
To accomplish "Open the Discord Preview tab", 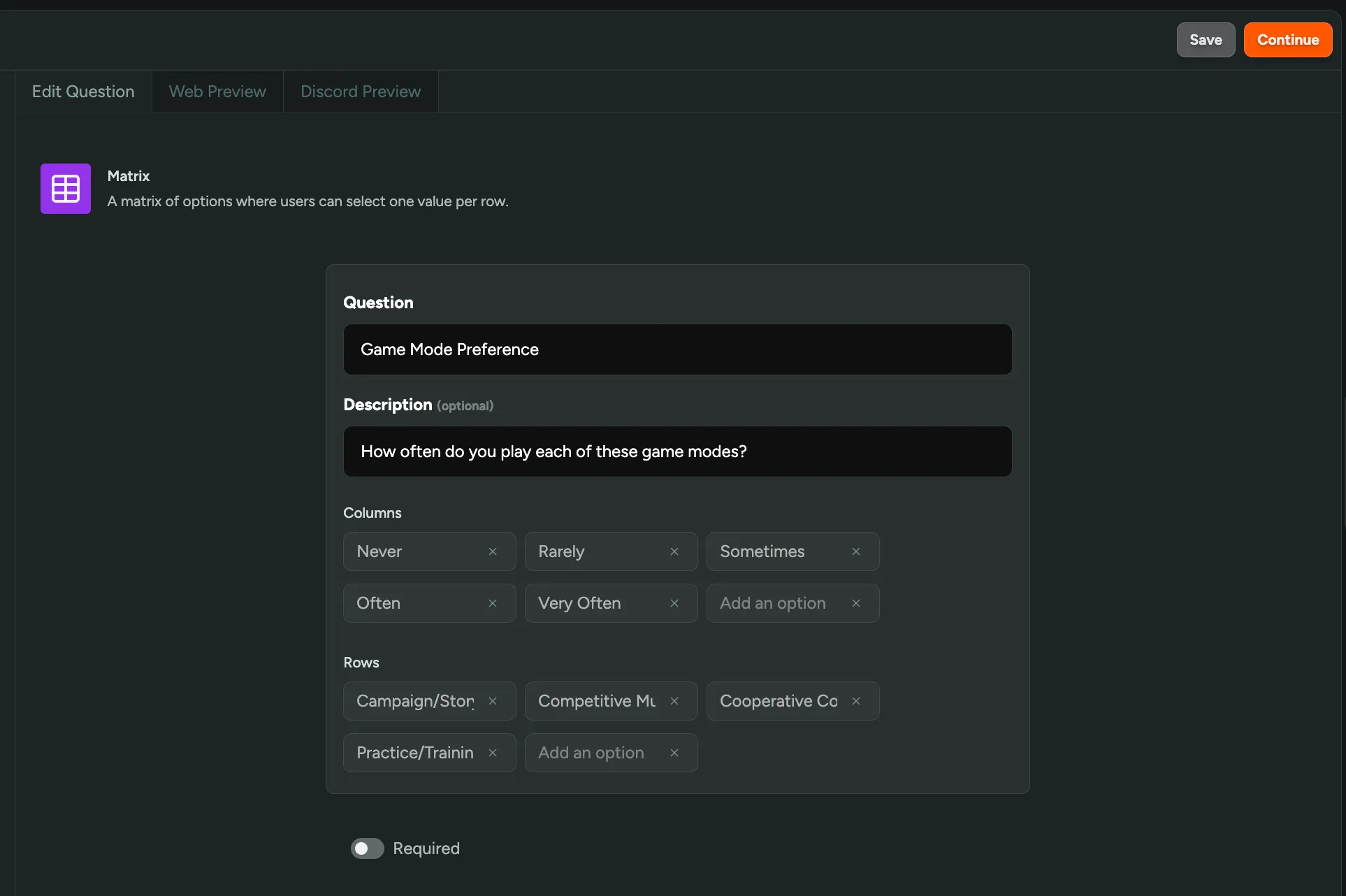I will pyautogui.click(x=361, y=92).
